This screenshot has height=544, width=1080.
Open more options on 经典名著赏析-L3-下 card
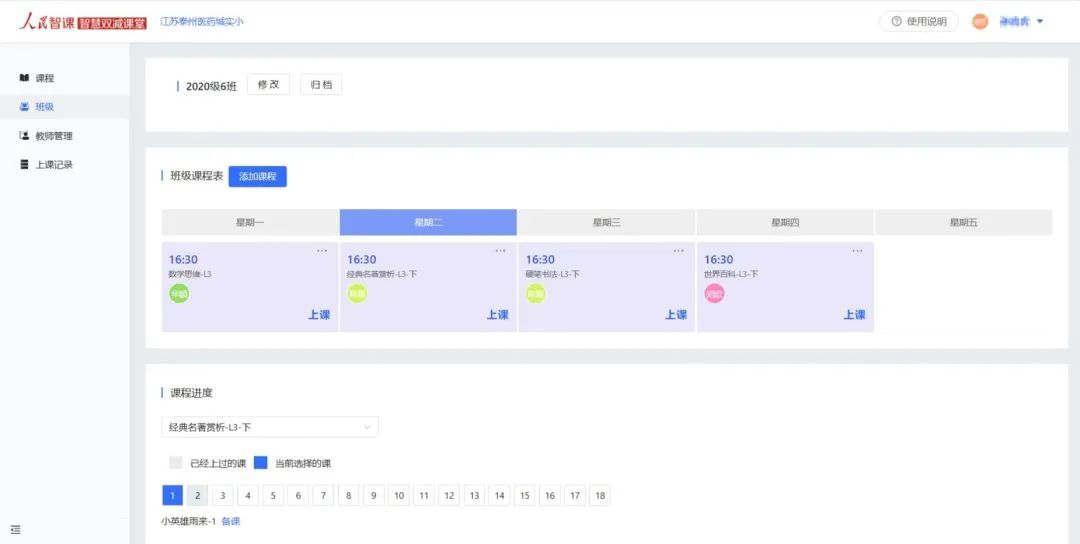[x=501, y=251]
